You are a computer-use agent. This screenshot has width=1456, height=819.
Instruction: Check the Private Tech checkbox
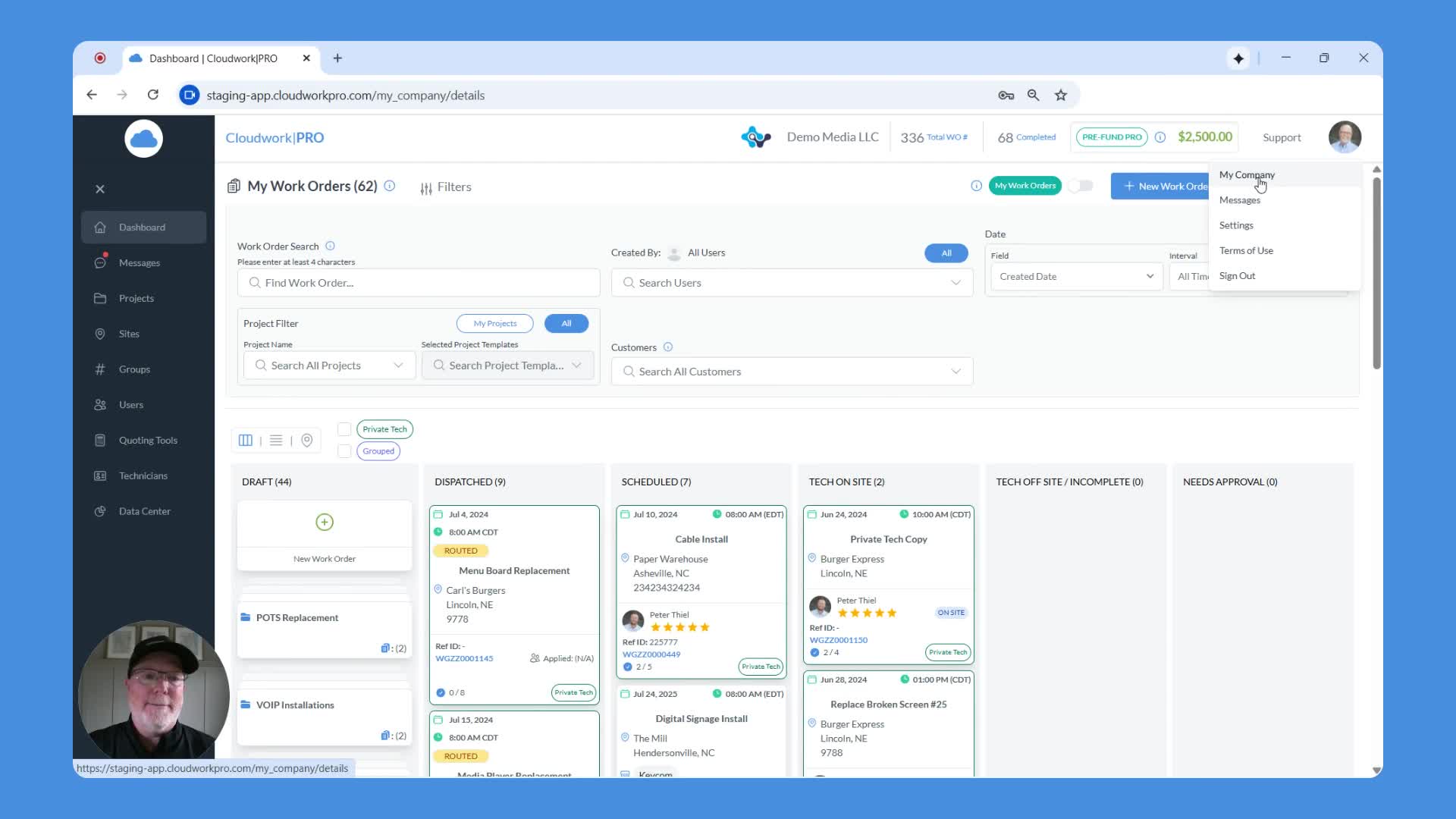coord(344,429)
